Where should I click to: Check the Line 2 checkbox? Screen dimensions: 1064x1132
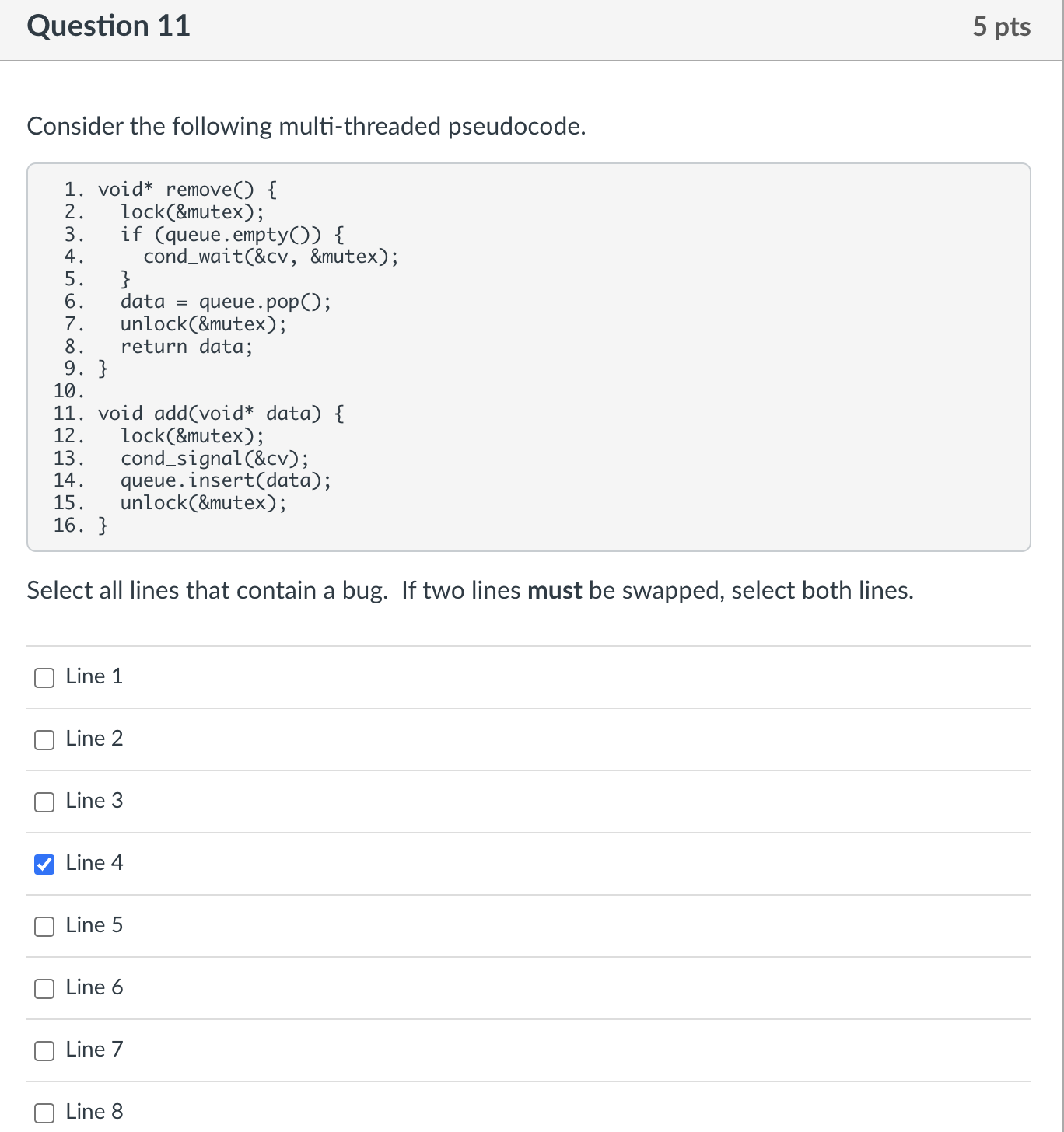click(x=44, y=740)
